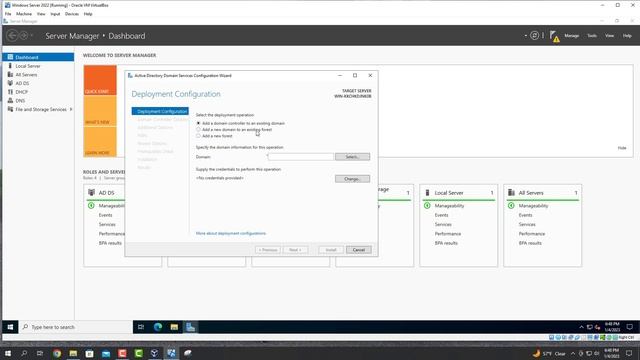Open Events in the AD DS tile
Screen dimensions: 640x360
[x=105, y=215]
